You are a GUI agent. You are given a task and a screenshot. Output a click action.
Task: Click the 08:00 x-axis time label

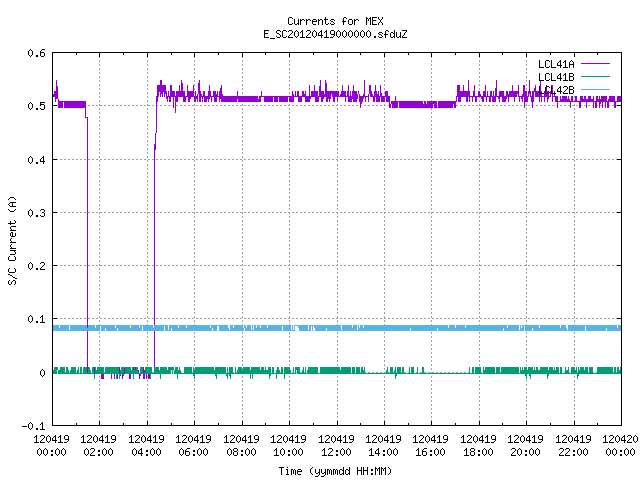click(x=242, y=452)
